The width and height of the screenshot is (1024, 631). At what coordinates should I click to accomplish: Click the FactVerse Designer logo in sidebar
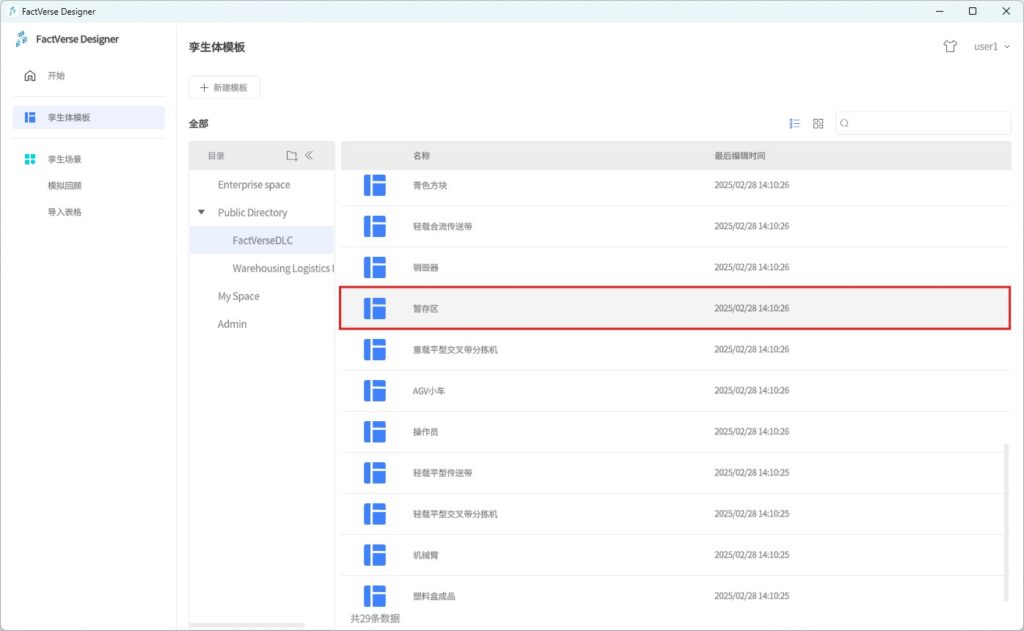(23, 39)
